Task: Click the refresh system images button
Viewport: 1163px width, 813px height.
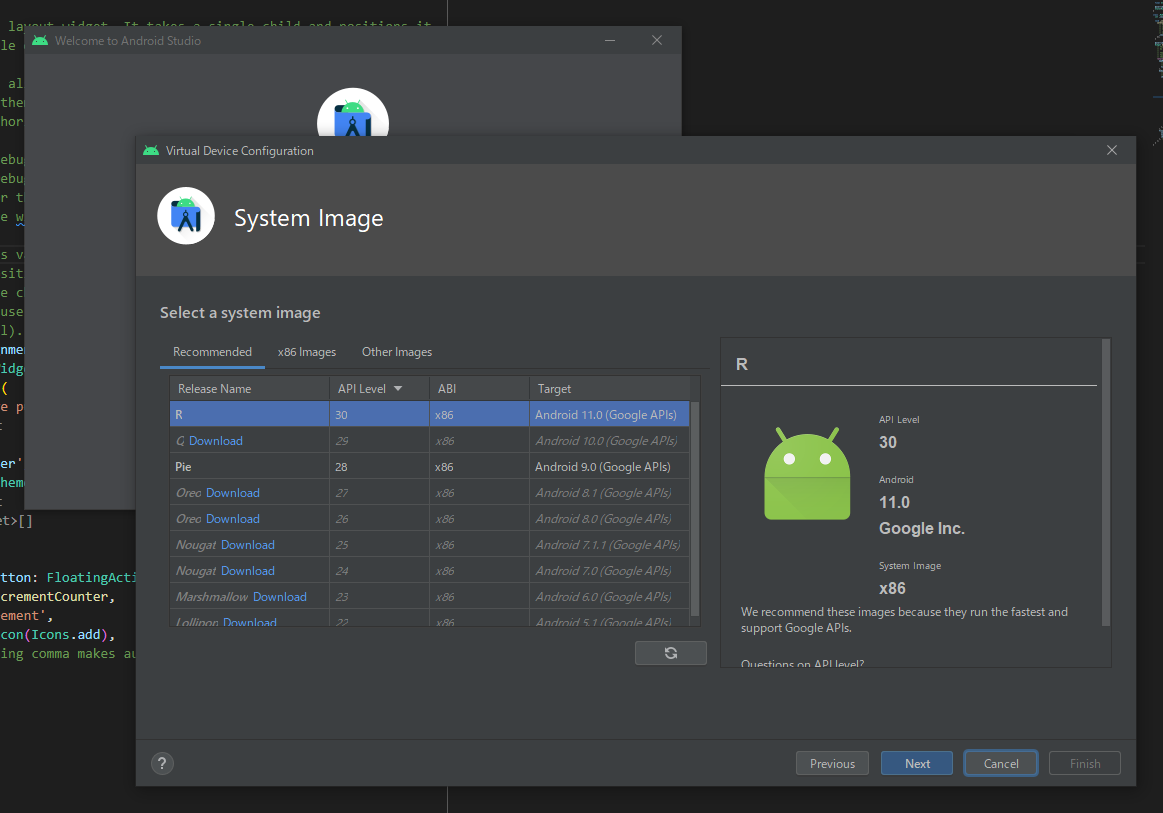Action: point(671,653)
